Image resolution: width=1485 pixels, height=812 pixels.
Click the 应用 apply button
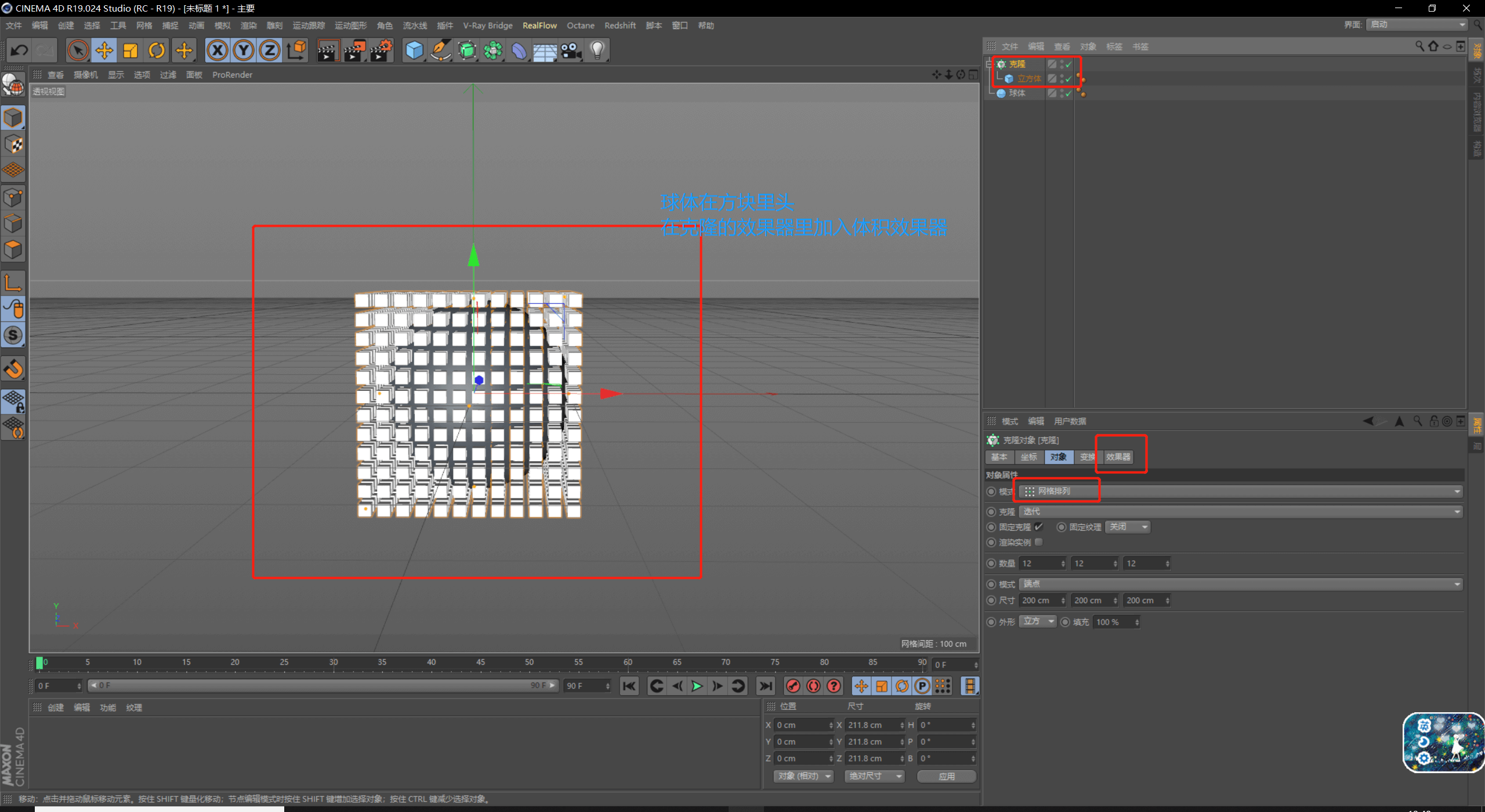[946, 776]
